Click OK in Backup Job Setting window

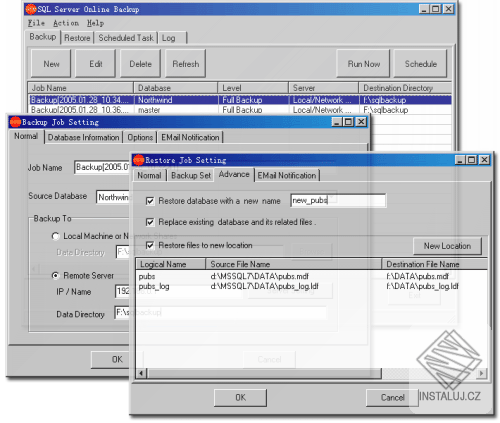(111, 359)
